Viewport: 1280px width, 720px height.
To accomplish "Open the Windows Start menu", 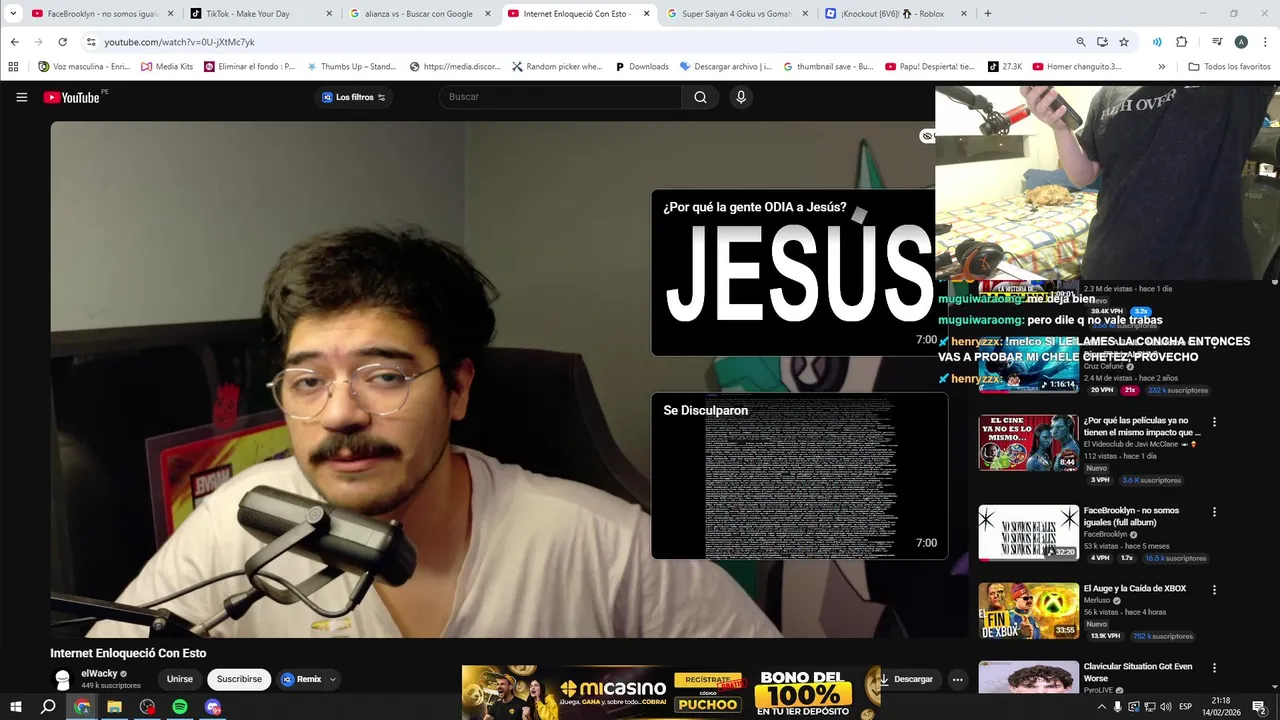I will point(16,707).
